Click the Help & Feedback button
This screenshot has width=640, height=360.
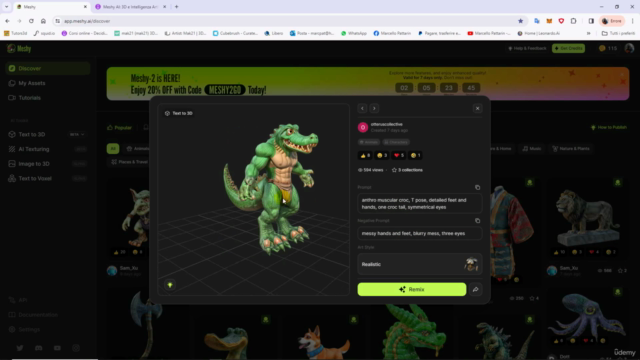[527, 49]
